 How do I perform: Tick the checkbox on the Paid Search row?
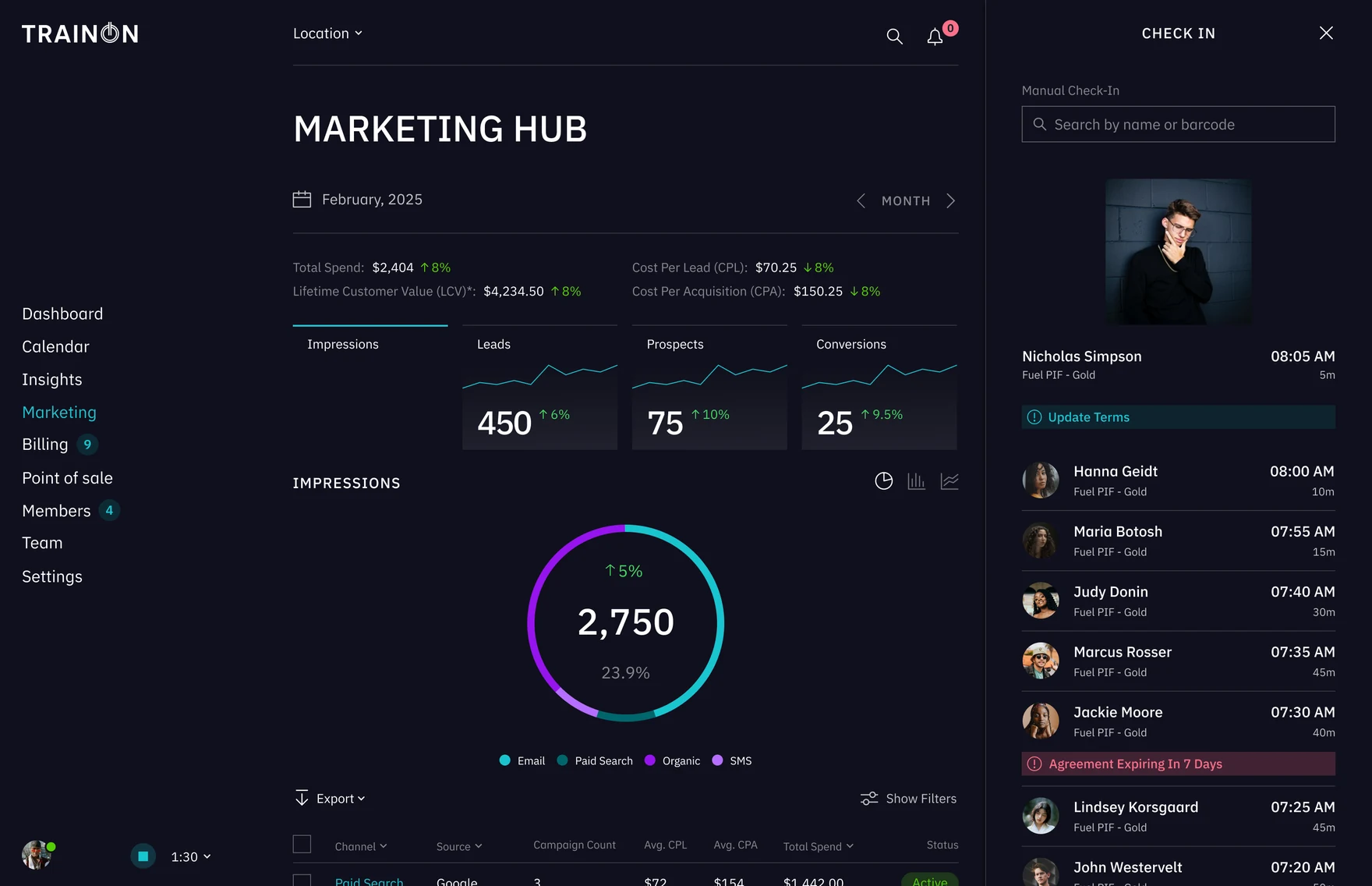point(302,881)
